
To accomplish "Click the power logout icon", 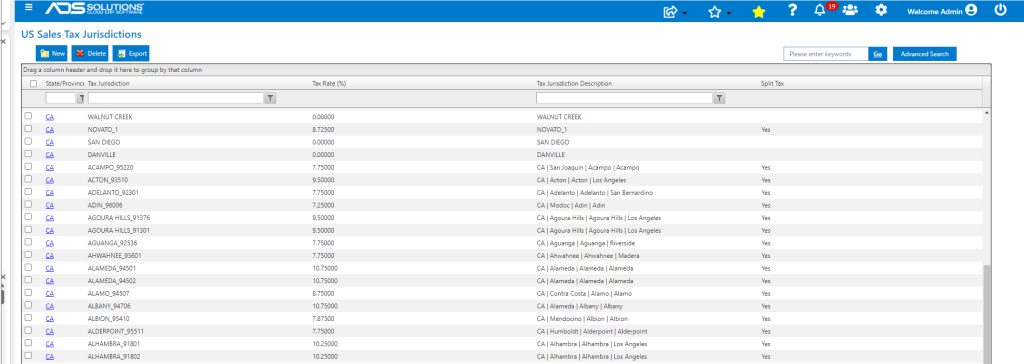I will [1000, 10].
